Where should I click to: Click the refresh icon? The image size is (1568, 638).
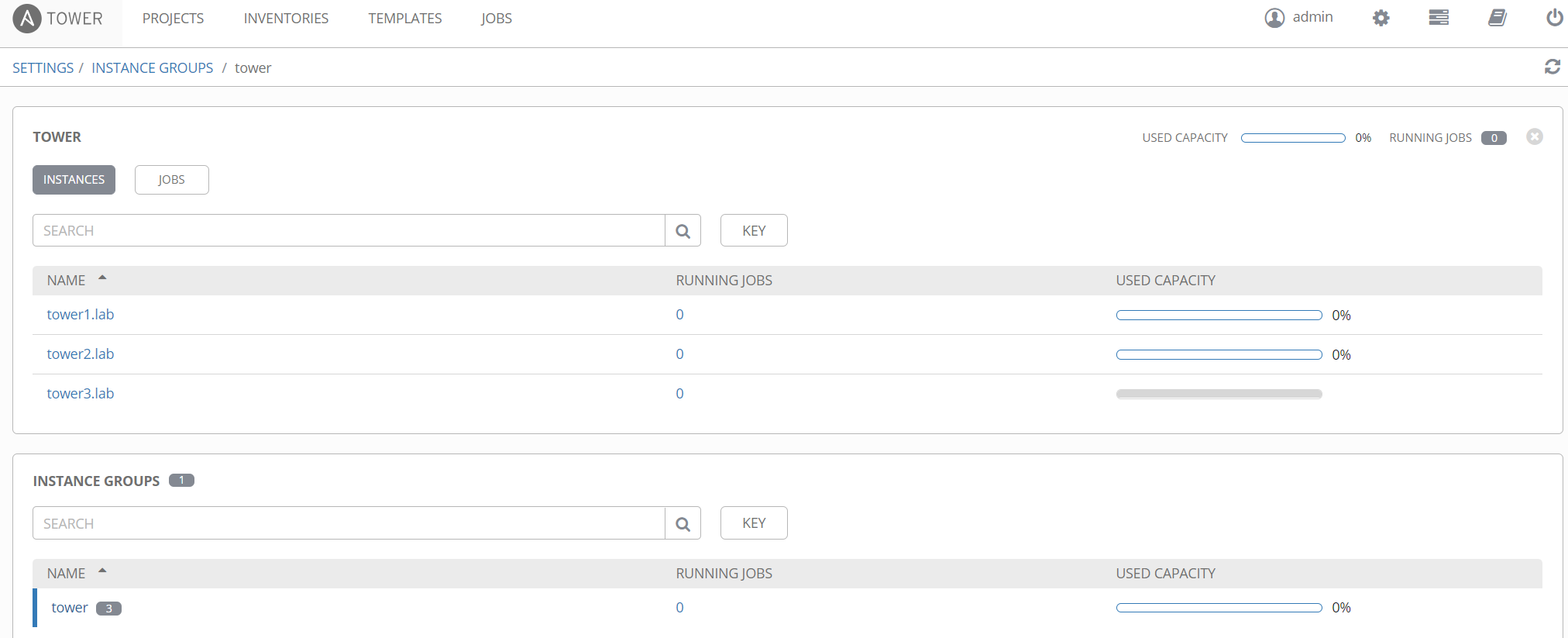point(1553,67)
